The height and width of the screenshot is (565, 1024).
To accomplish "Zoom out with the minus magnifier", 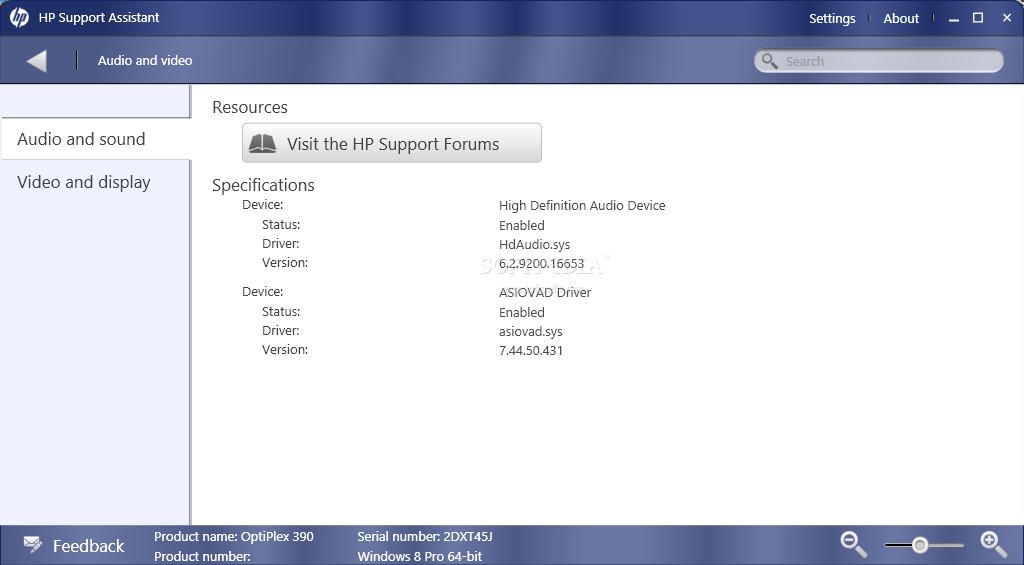I will (854, 544).
